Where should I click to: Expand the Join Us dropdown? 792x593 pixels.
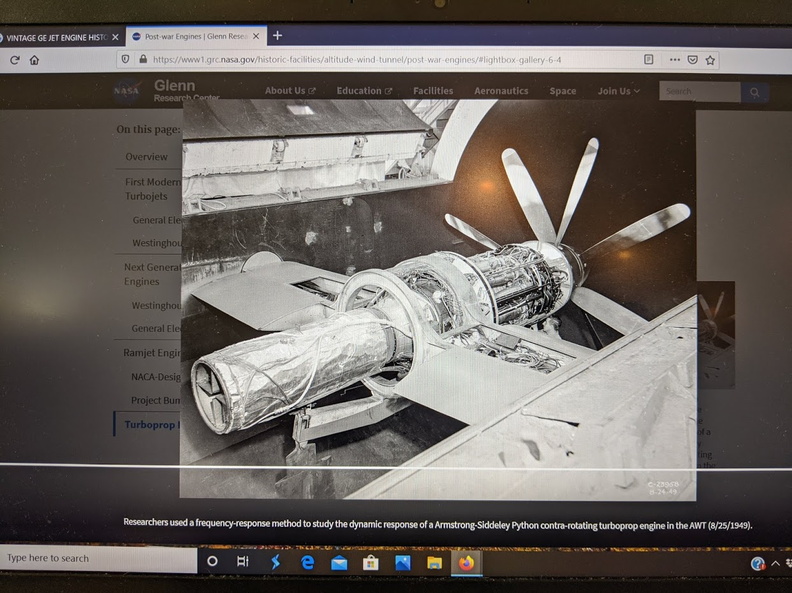tap(618, 91)
